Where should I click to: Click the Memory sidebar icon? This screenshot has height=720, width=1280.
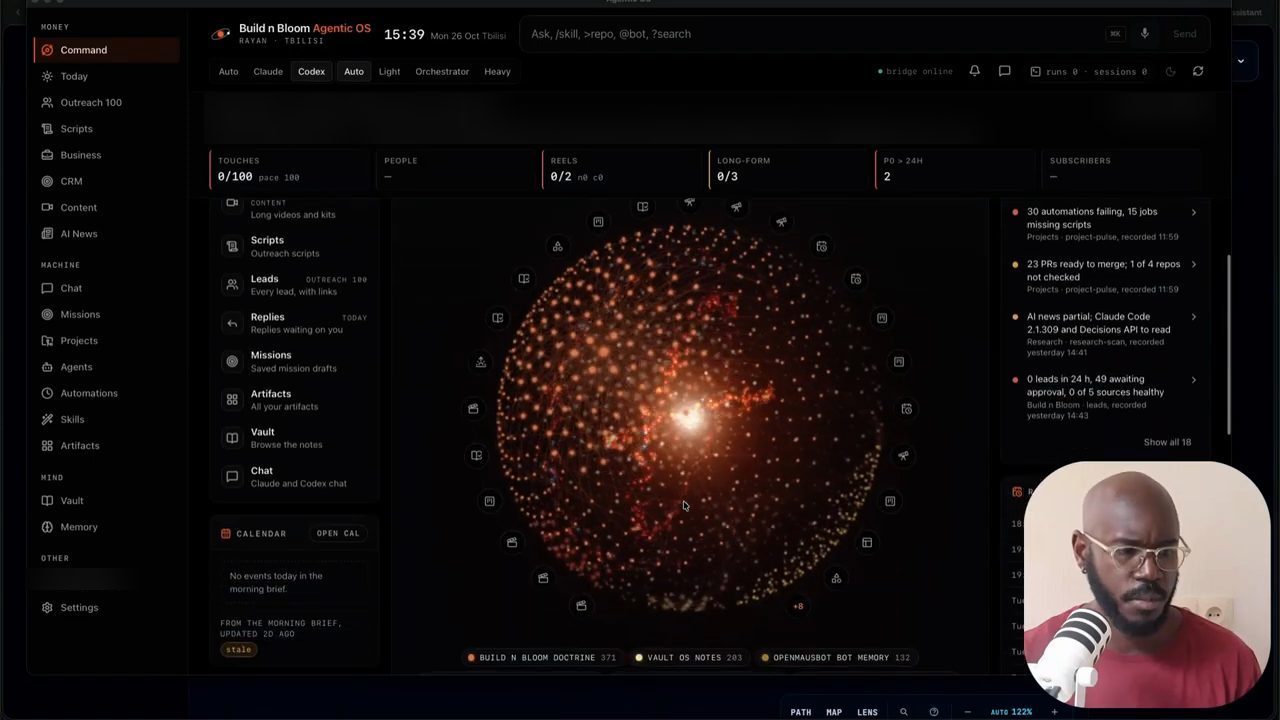coord(47,527)
